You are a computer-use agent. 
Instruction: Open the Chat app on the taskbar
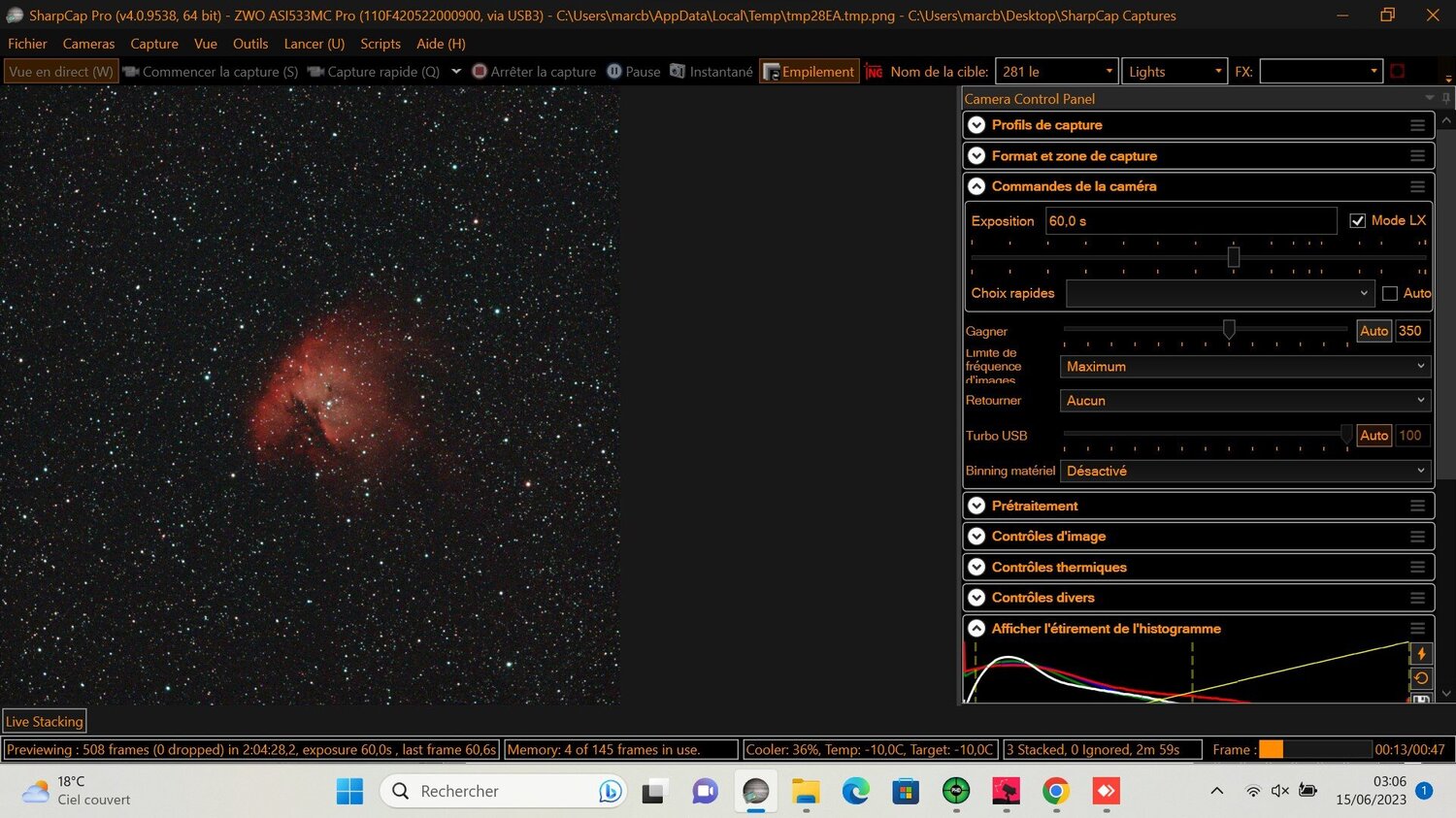(x=705, y=792)
